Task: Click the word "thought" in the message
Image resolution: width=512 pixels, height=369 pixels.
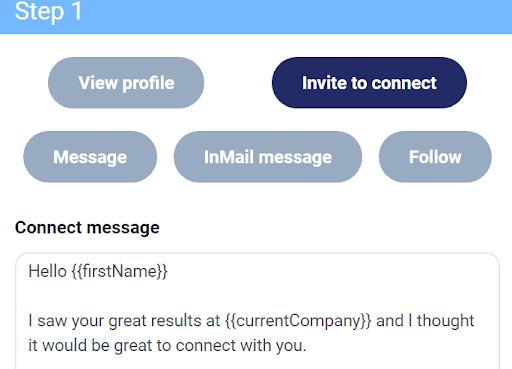Action: pyautogui.click(x=445, y=321)
